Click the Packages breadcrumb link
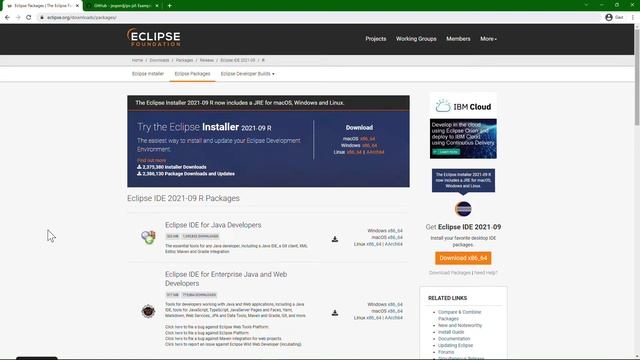This screenshot has height=360, width=640. 184,60
